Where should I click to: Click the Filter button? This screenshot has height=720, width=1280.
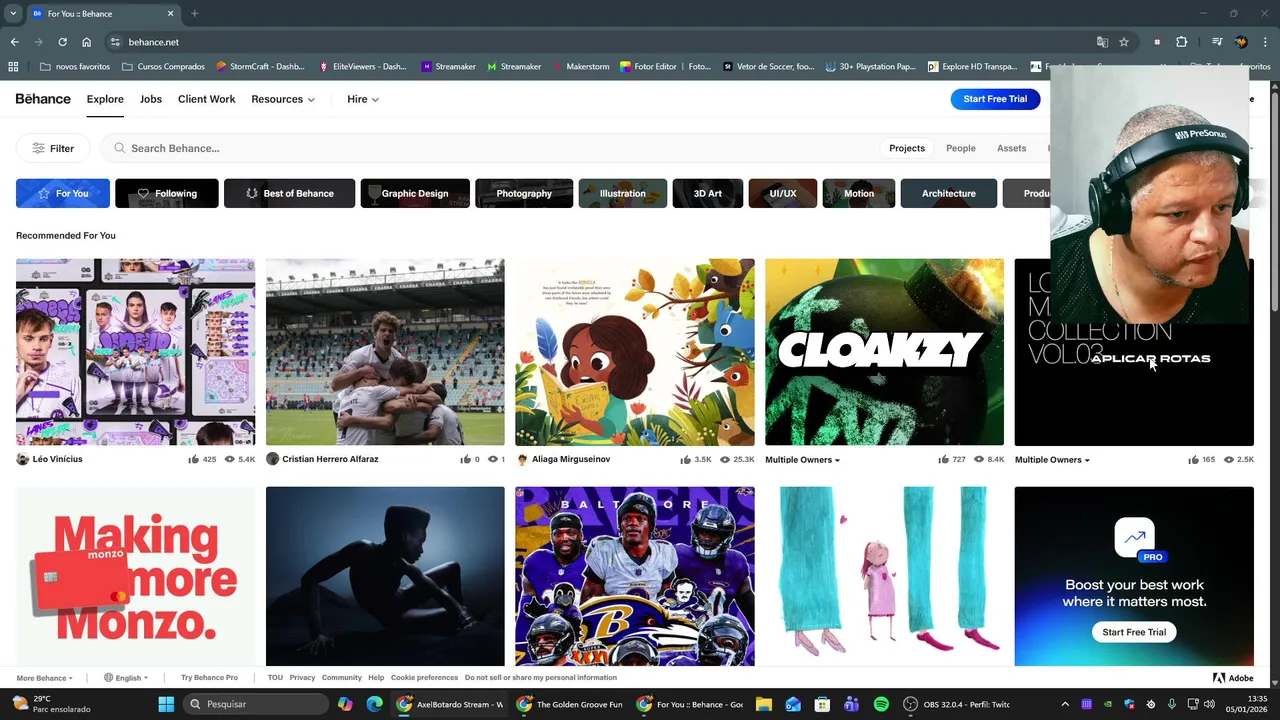(53, 148)
